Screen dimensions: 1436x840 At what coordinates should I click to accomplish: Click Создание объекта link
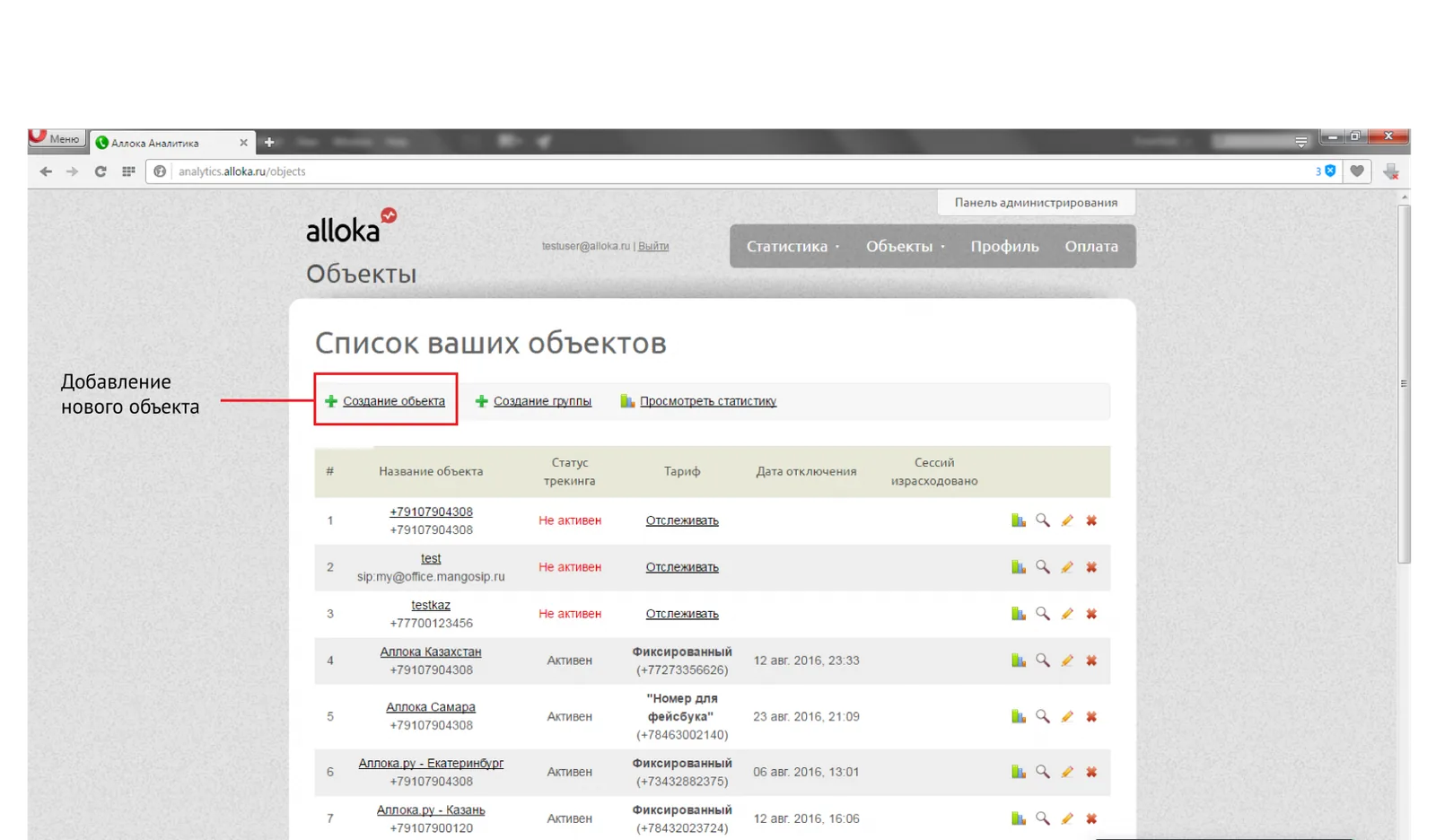coord(393,401)
